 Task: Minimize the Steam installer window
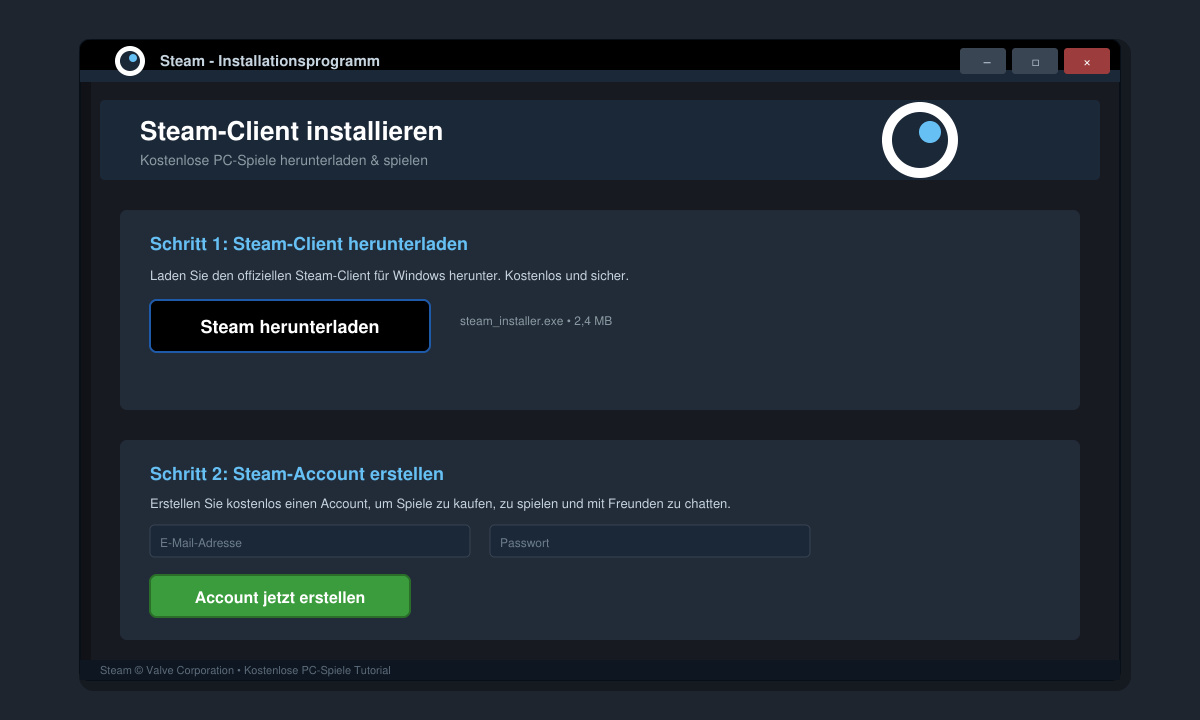point(983,61)
